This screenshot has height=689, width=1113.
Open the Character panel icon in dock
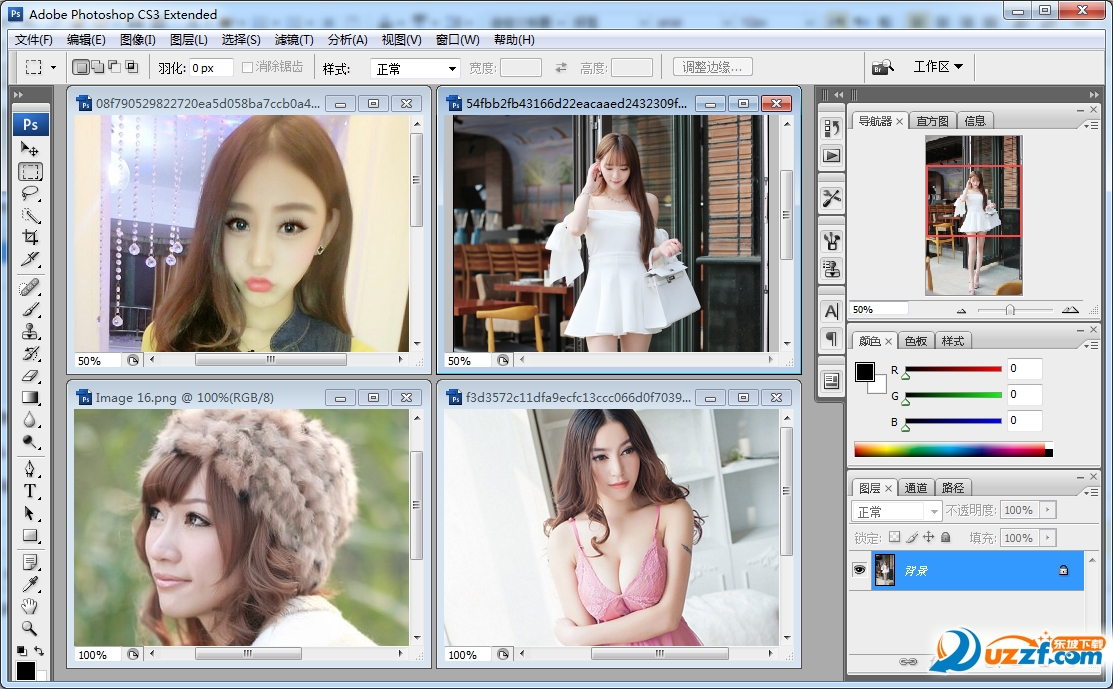(x=831, y=311)
